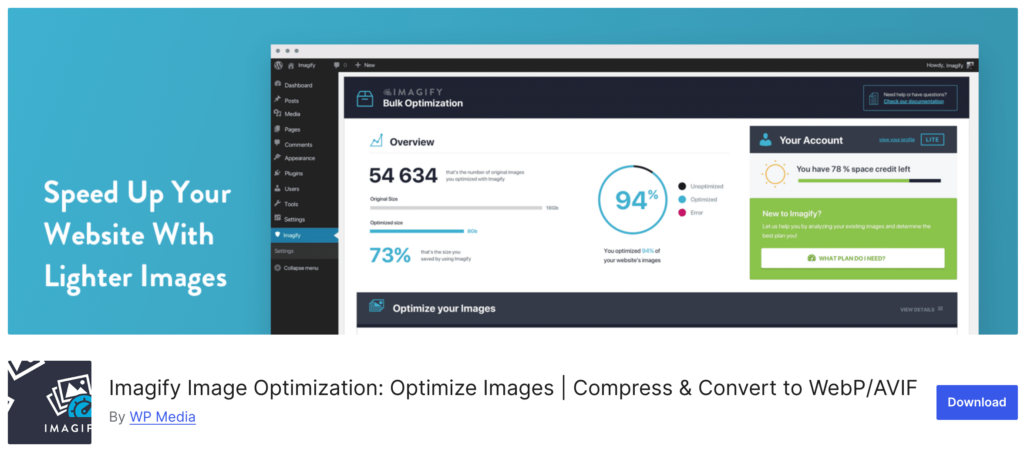The height and width of the screenshot is (456, 1024).
Task: Click the Collapse menu circle icon
Action: pos(278,268)
